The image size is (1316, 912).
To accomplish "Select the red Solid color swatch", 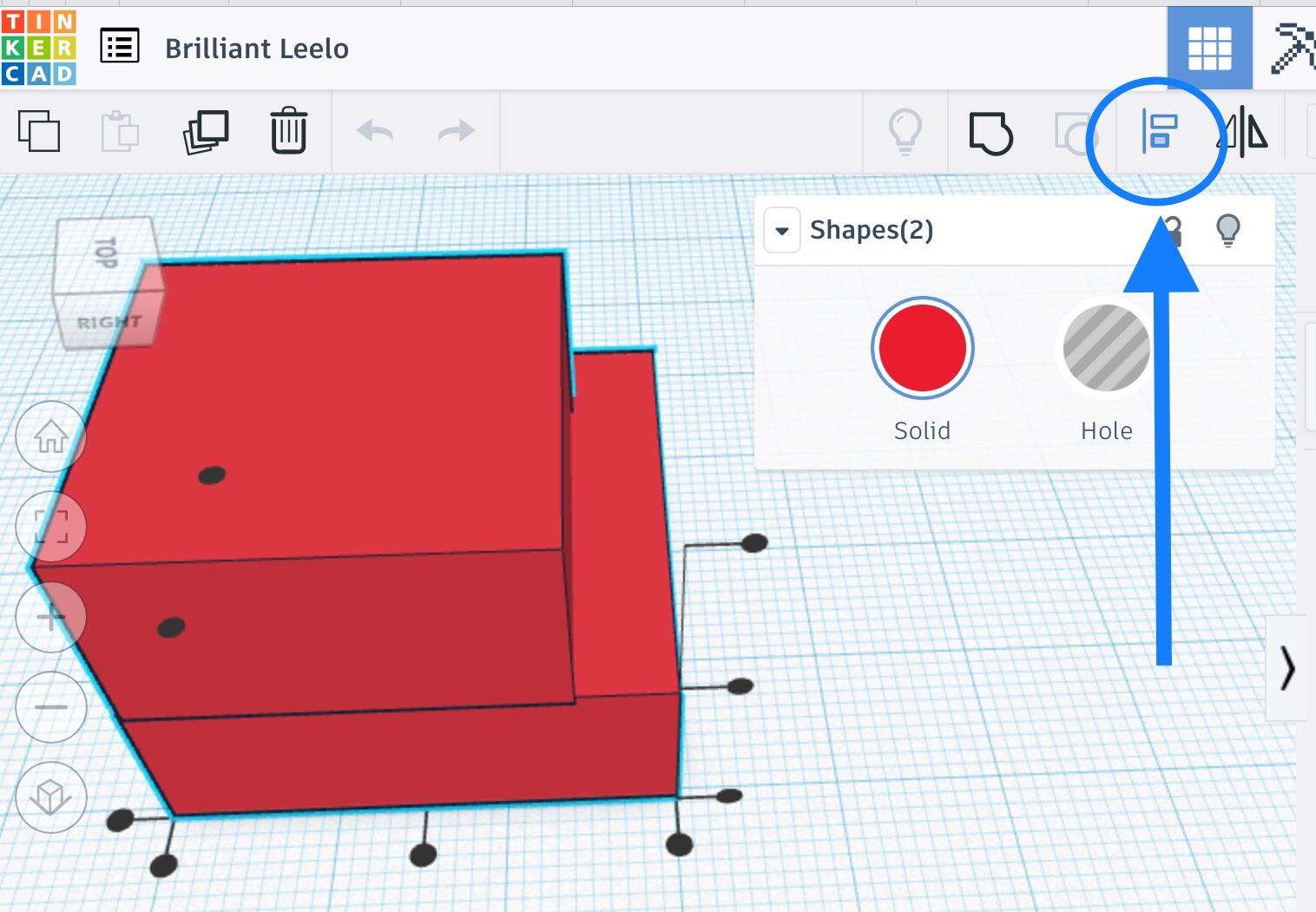I will point(922,348).
